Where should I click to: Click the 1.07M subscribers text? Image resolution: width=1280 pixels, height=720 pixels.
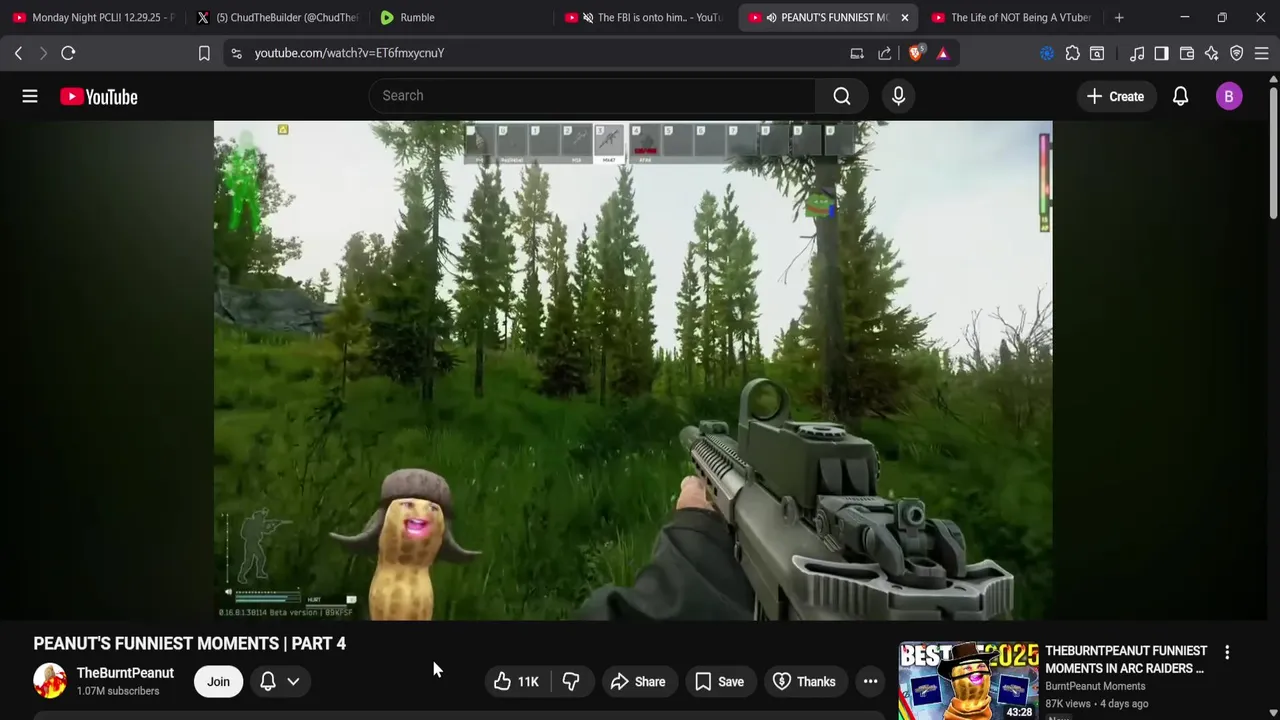pyautogui.click(x=118, y=691)
